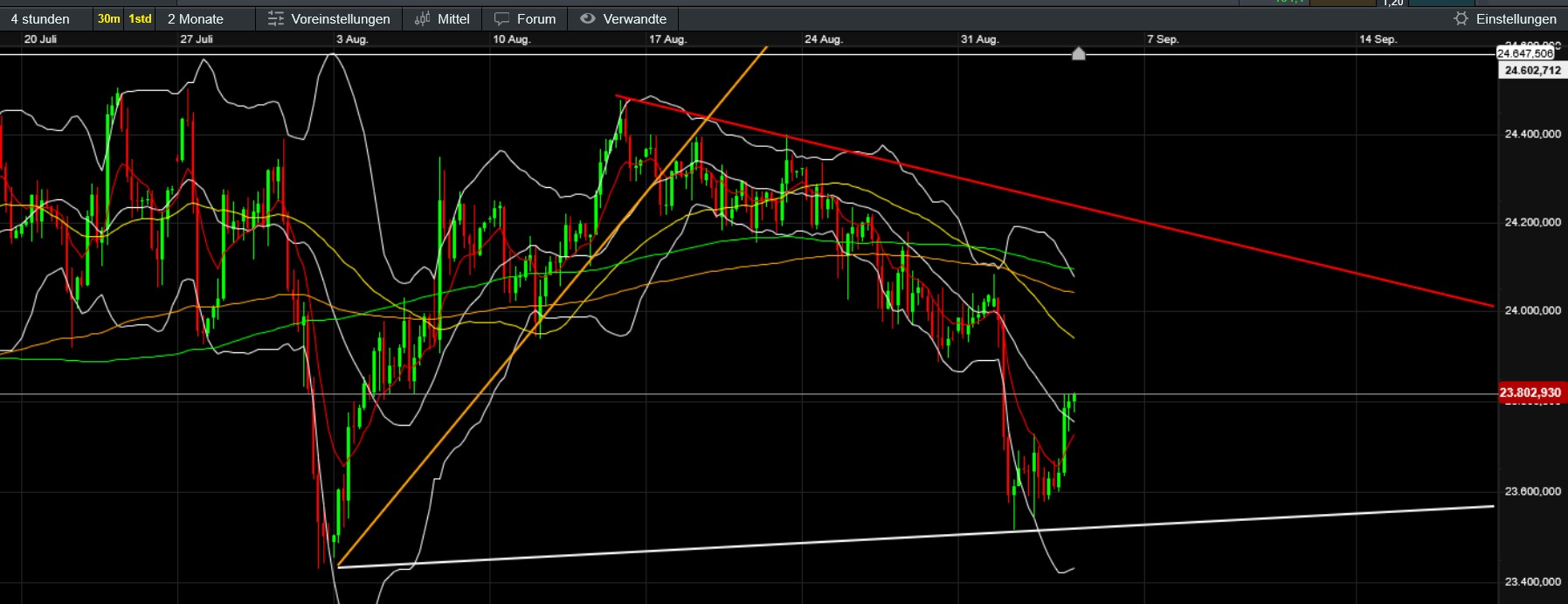Click the 24.000,000 price axis label
The width and height of the screenshot is (1568, 604).
[1532, 310]
